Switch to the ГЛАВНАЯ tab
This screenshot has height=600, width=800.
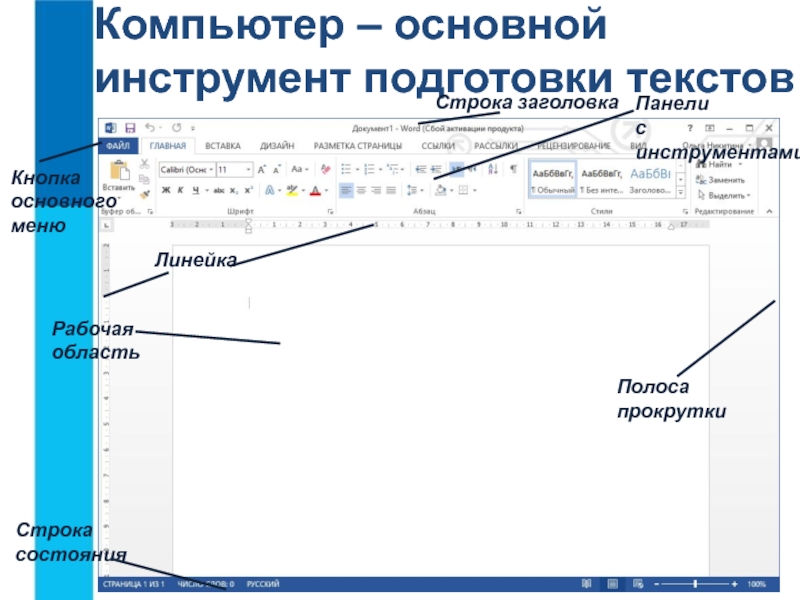(x=168, y=146)
